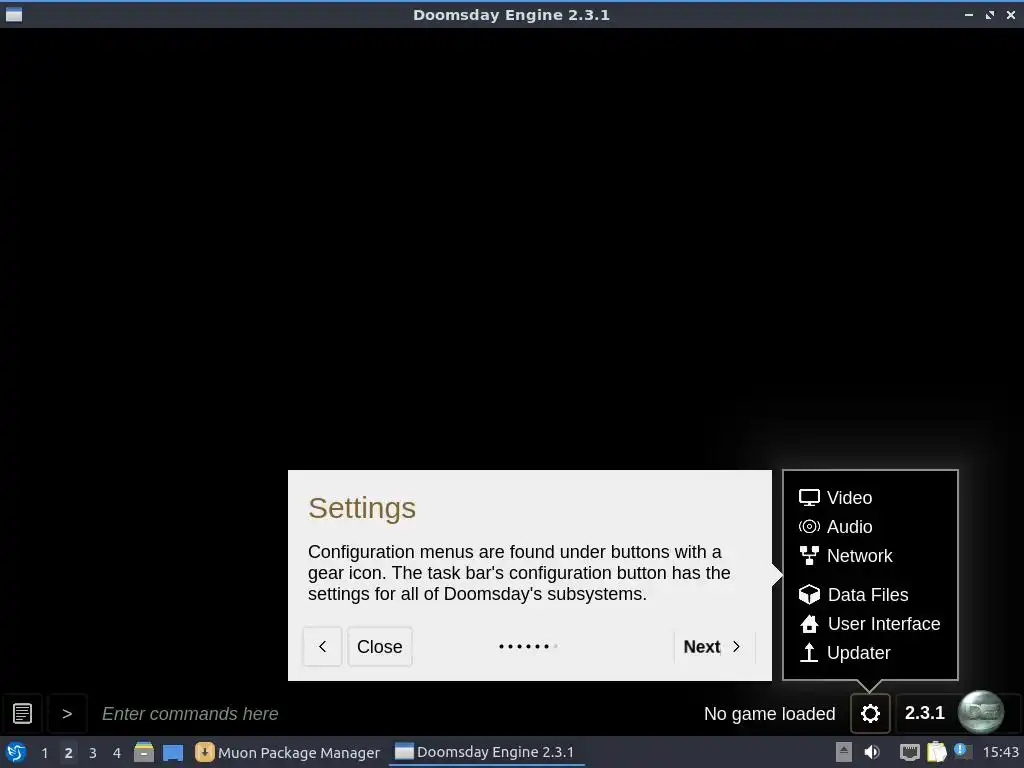Click the Enter commands here field

click(392, 713)
